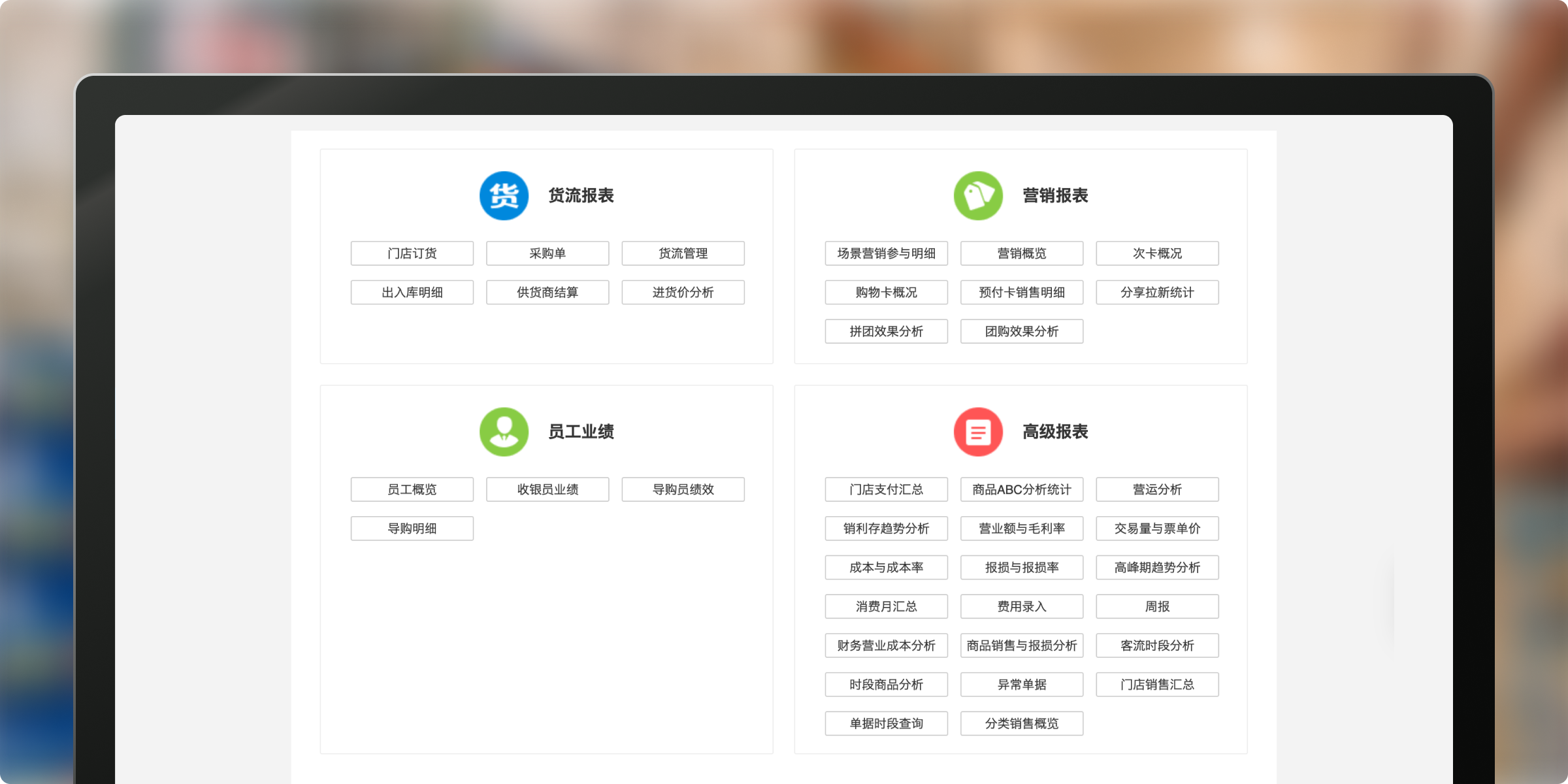Select 导购员绩效 button
This screenshot has width=1568, height=784.
point(683,489)
